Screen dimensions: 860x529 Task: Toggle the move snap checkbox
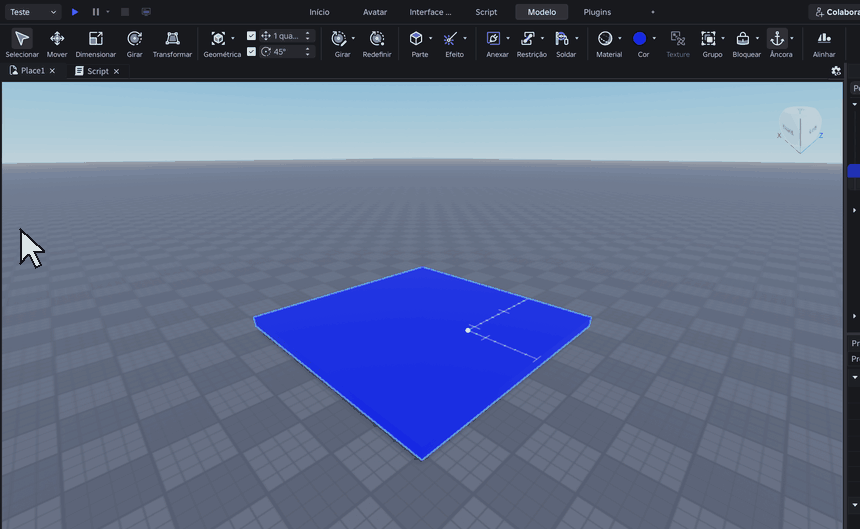251,36
